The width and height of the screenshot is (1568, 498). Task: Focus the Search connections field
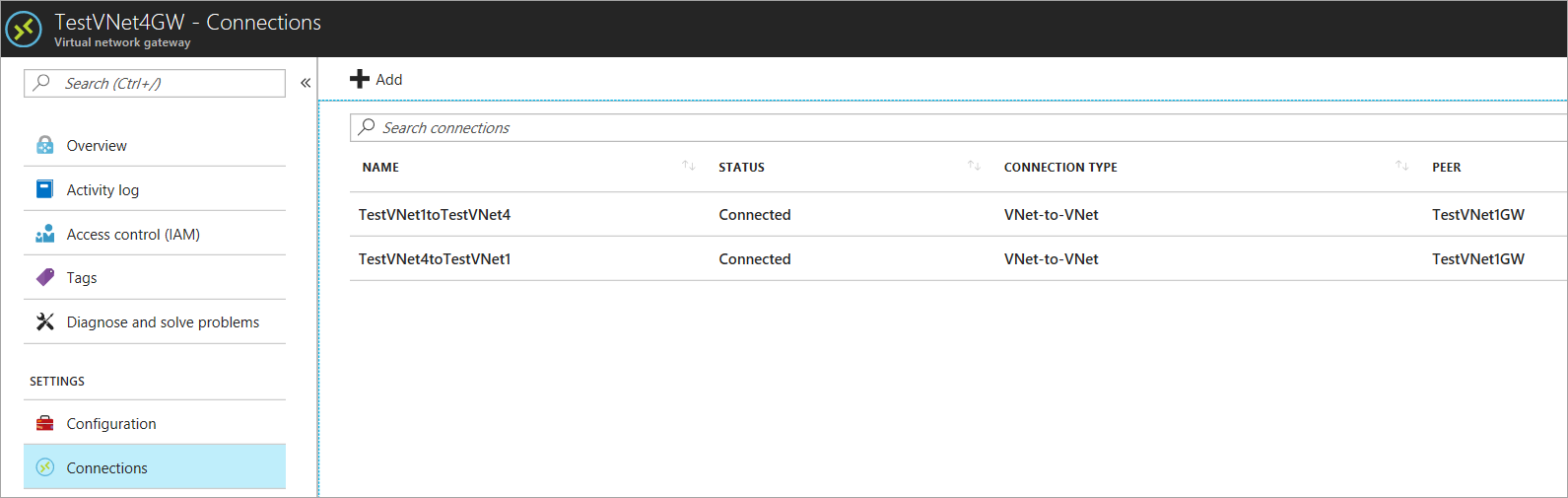(958, 127)
